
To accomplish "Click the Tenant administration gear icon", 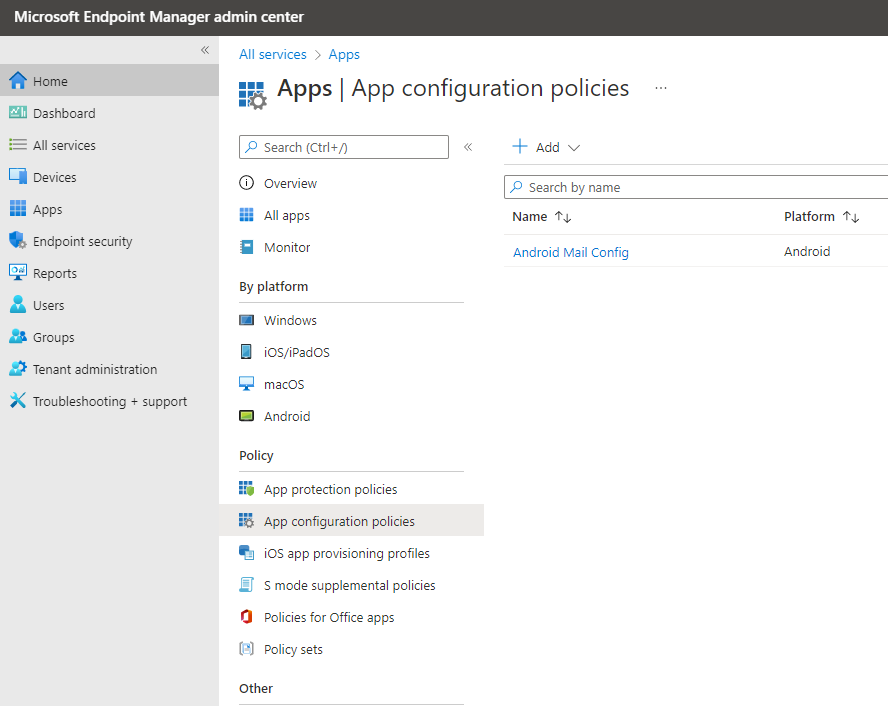I will [x=18, y=369].
